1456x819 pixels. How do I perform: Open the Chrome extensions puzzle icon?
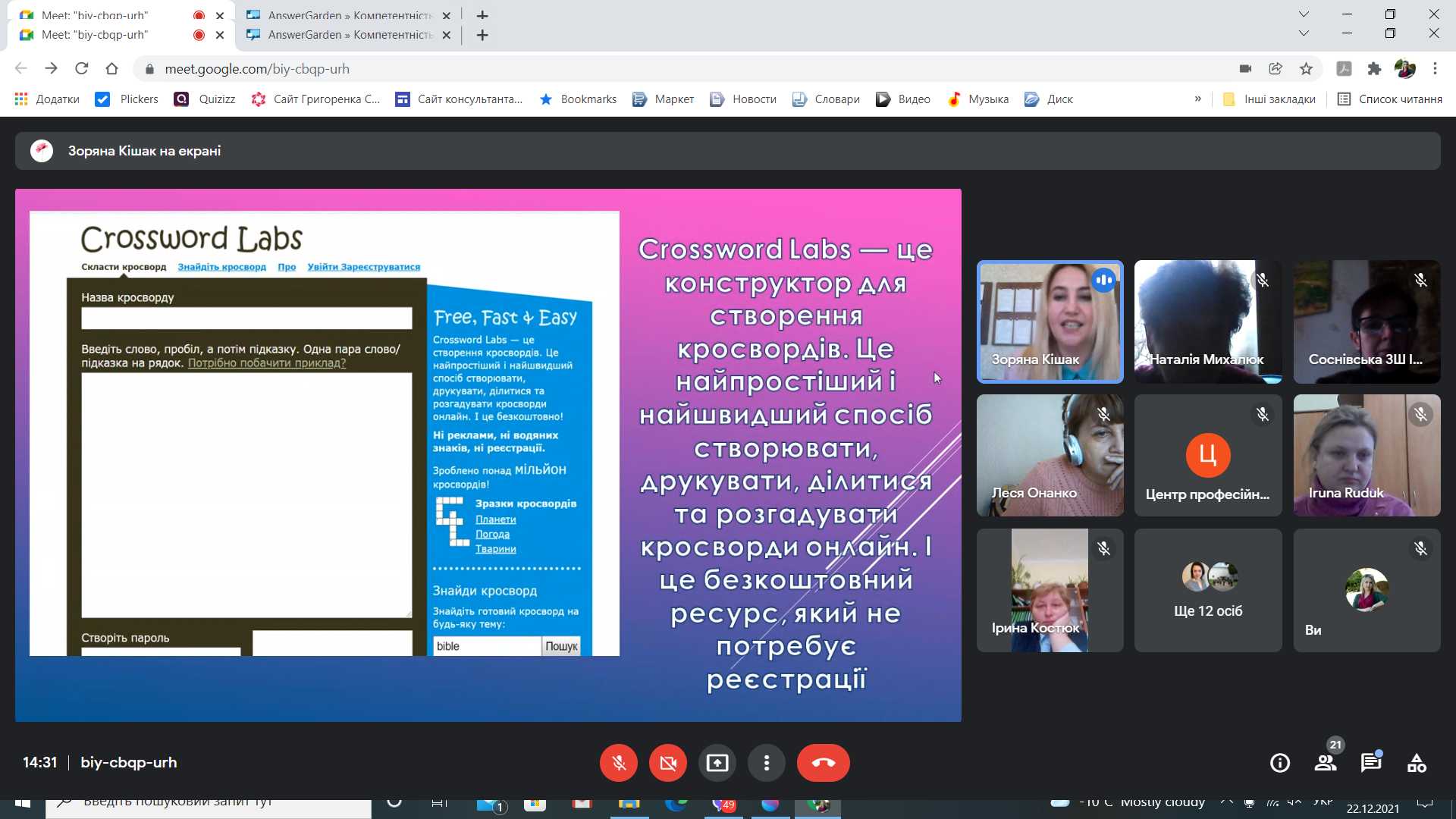[1374, 69]
